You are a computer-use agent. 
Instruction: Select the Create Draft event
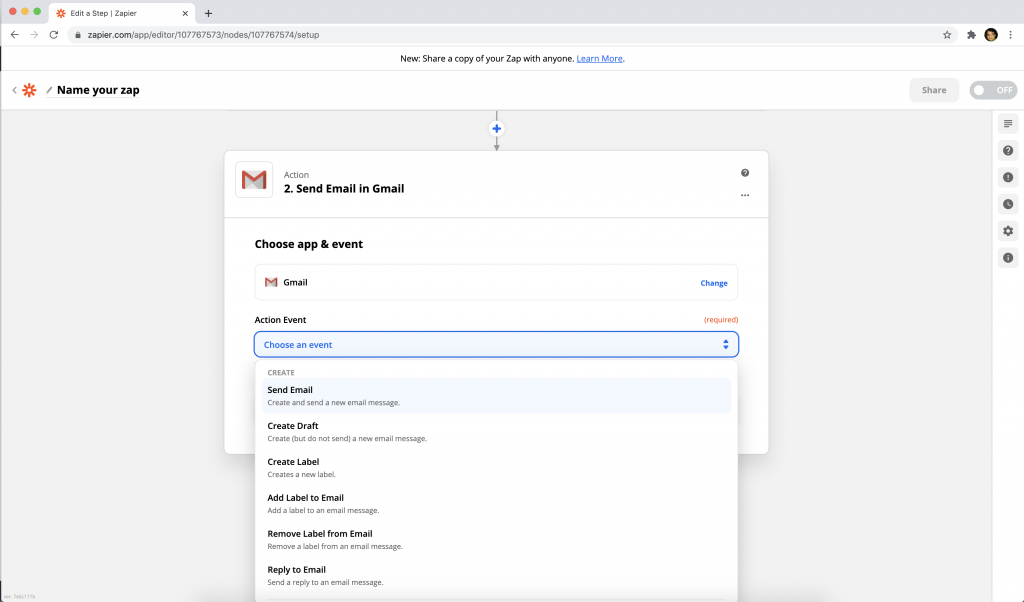pyautogui.click(x=496, y=432)
